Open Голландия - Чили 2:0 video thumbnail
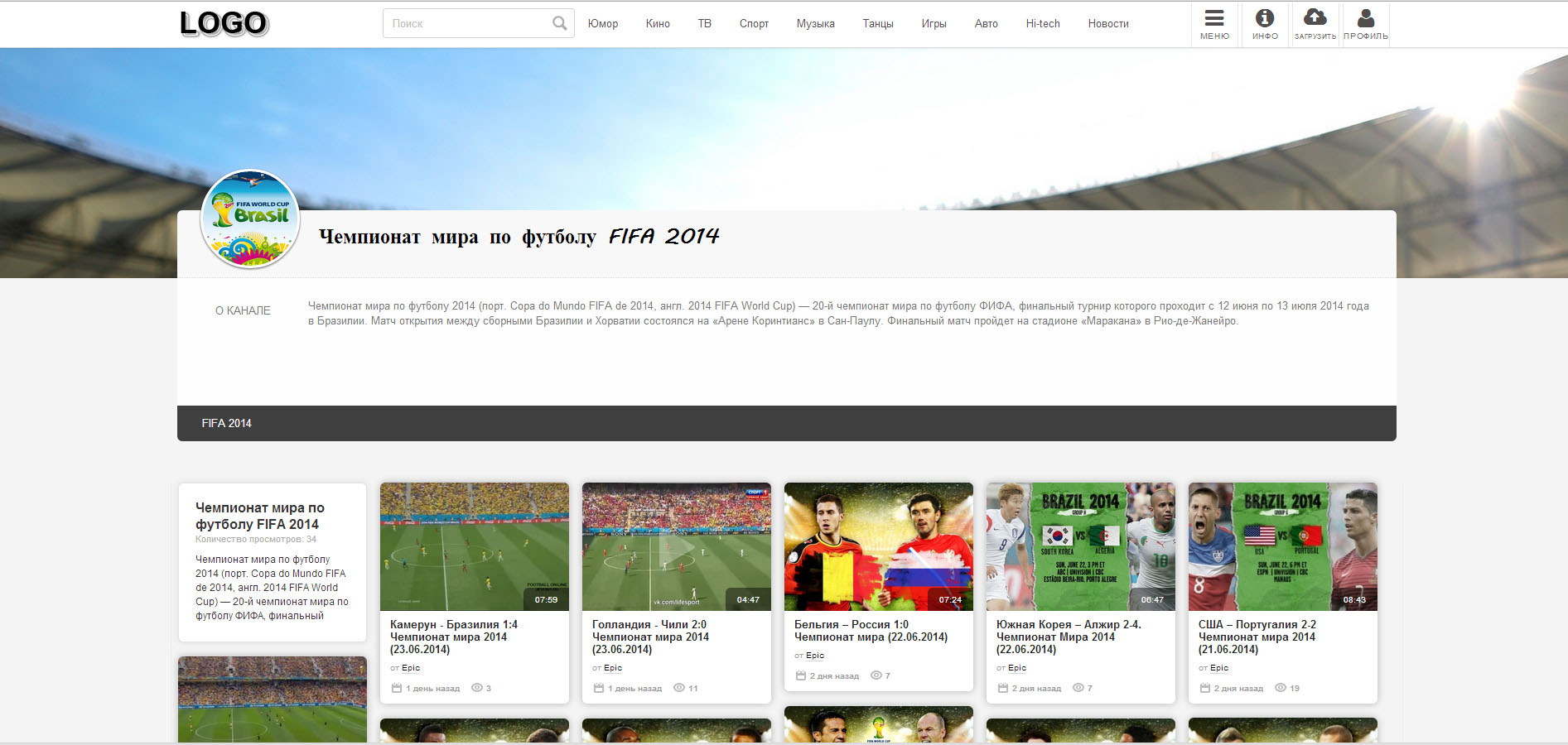 (x=677, y=546)
